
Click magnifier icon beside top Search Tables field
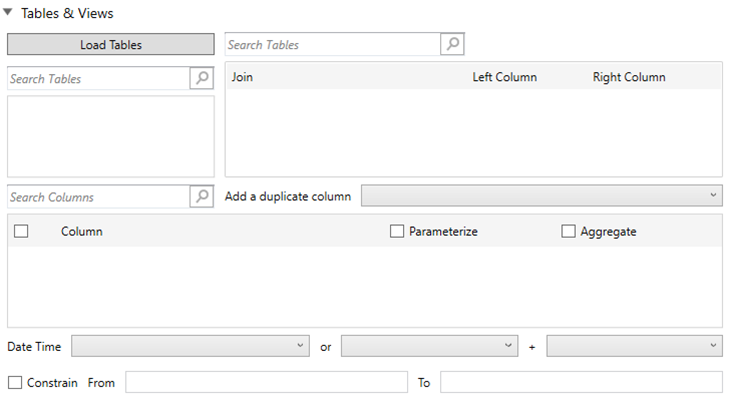[453, 45]
